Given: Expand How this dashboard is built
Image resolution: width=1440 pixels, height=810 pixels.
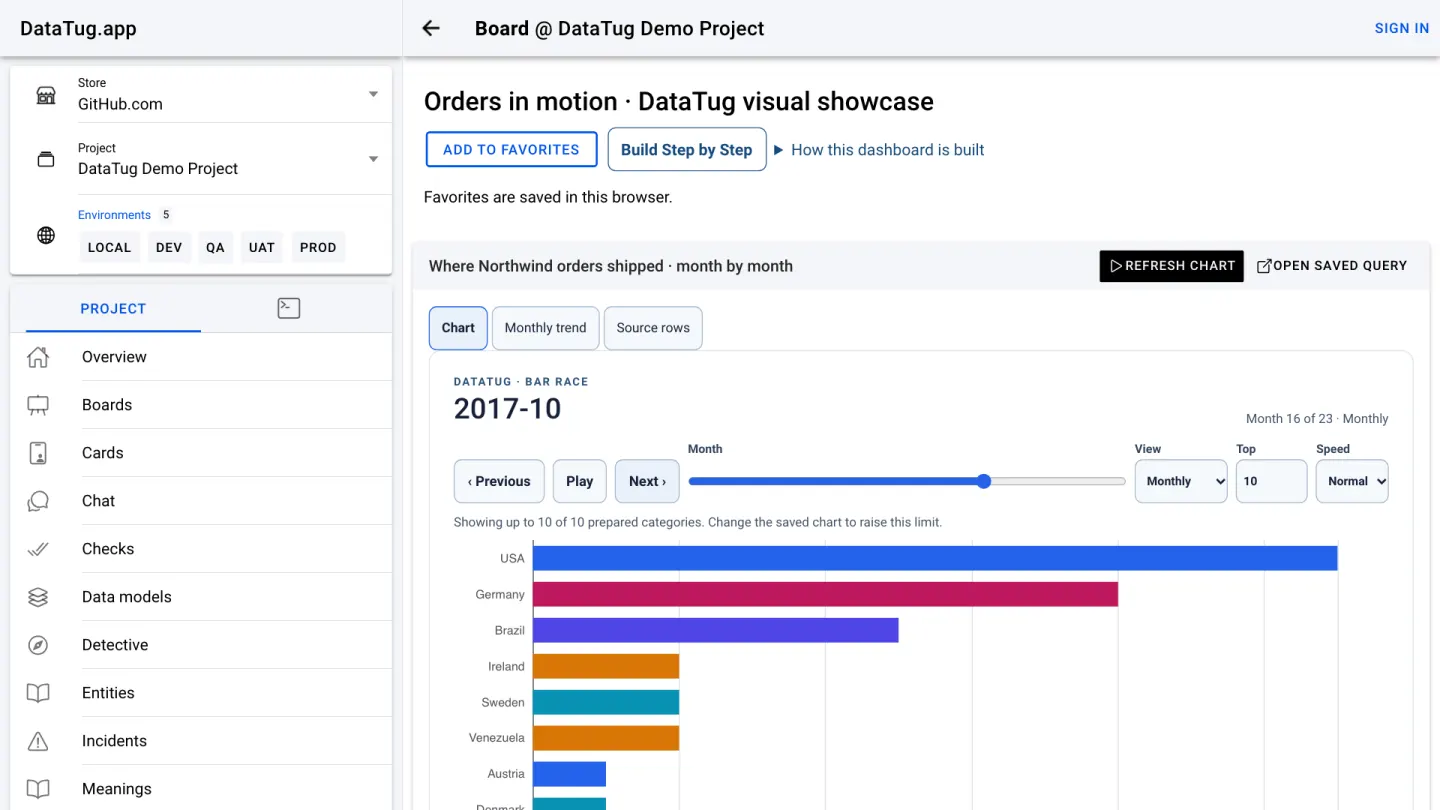Looking at the screenshot, I should (x=879, y=150).
